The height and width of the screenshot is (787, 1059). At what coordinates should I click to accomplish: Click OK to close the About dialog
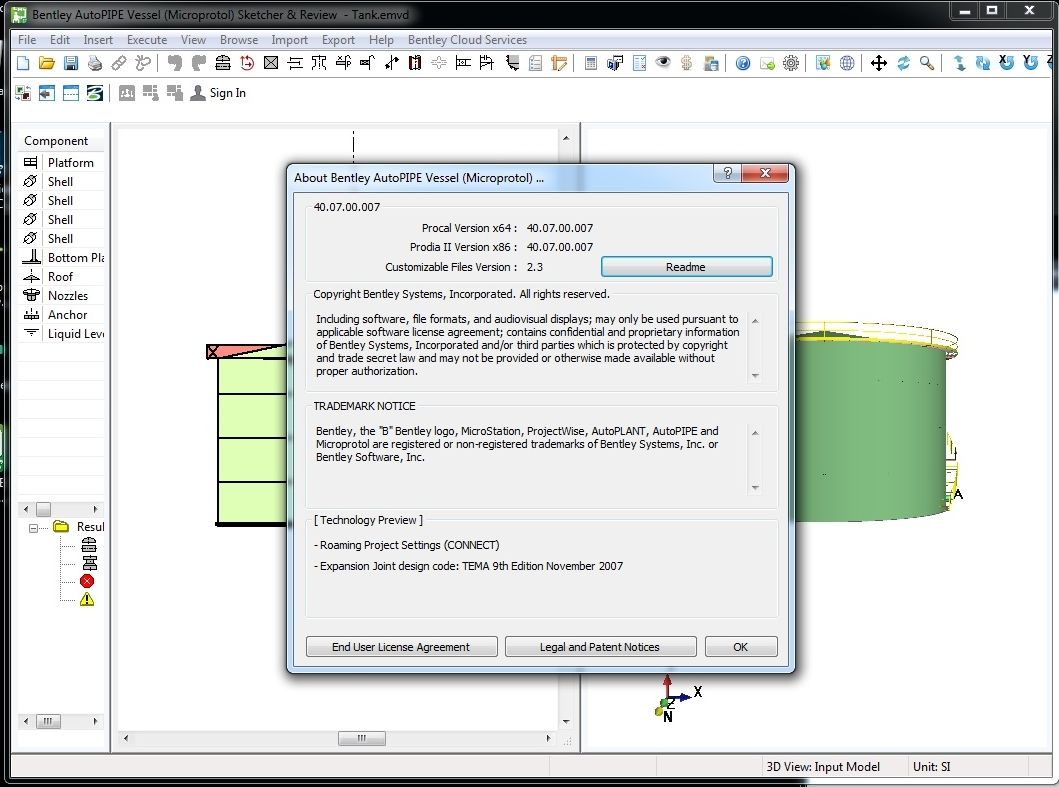point(741,646)
